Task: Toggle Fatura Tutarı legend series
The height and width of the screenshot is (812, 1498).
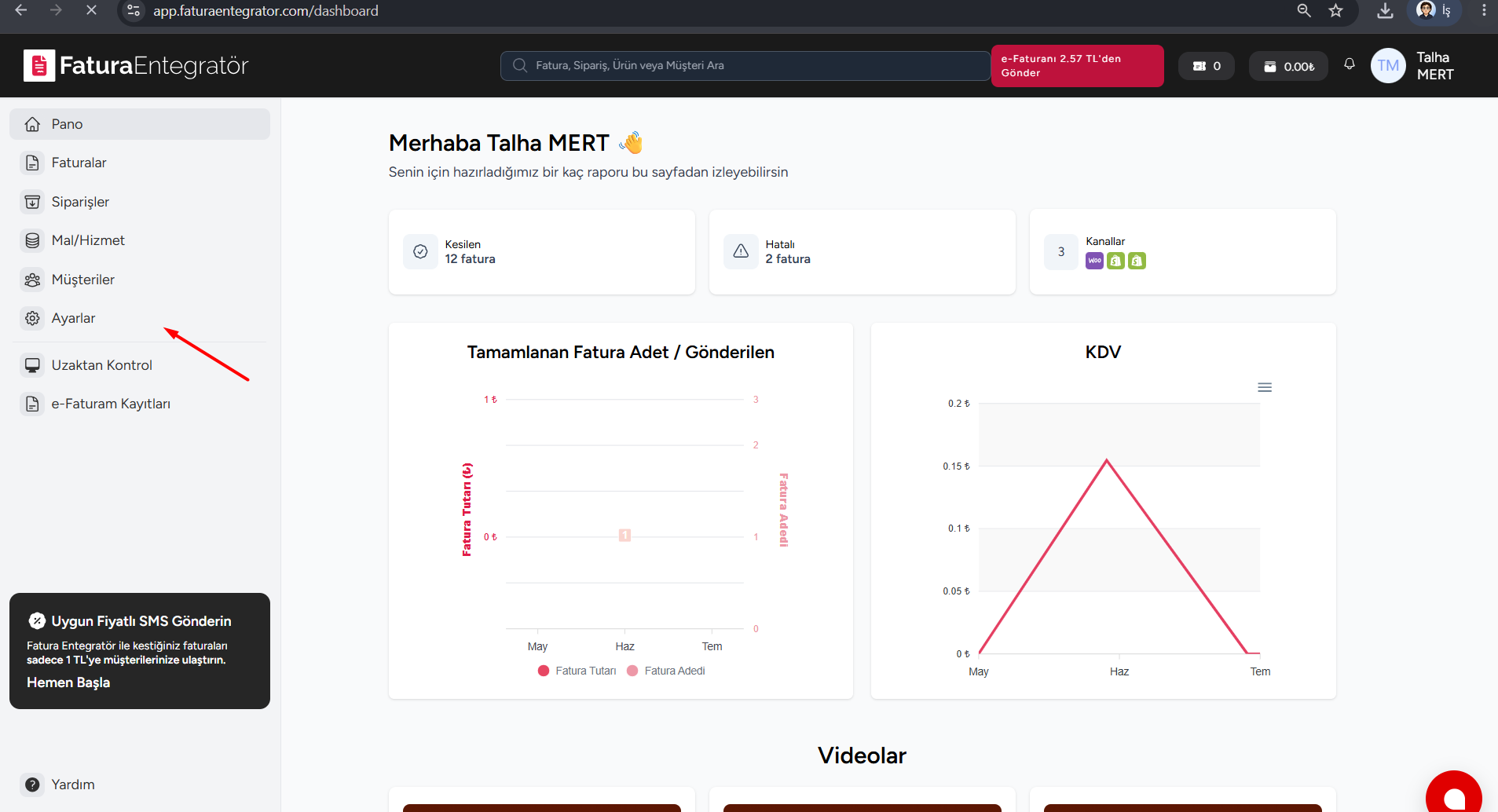Action: 577,671
